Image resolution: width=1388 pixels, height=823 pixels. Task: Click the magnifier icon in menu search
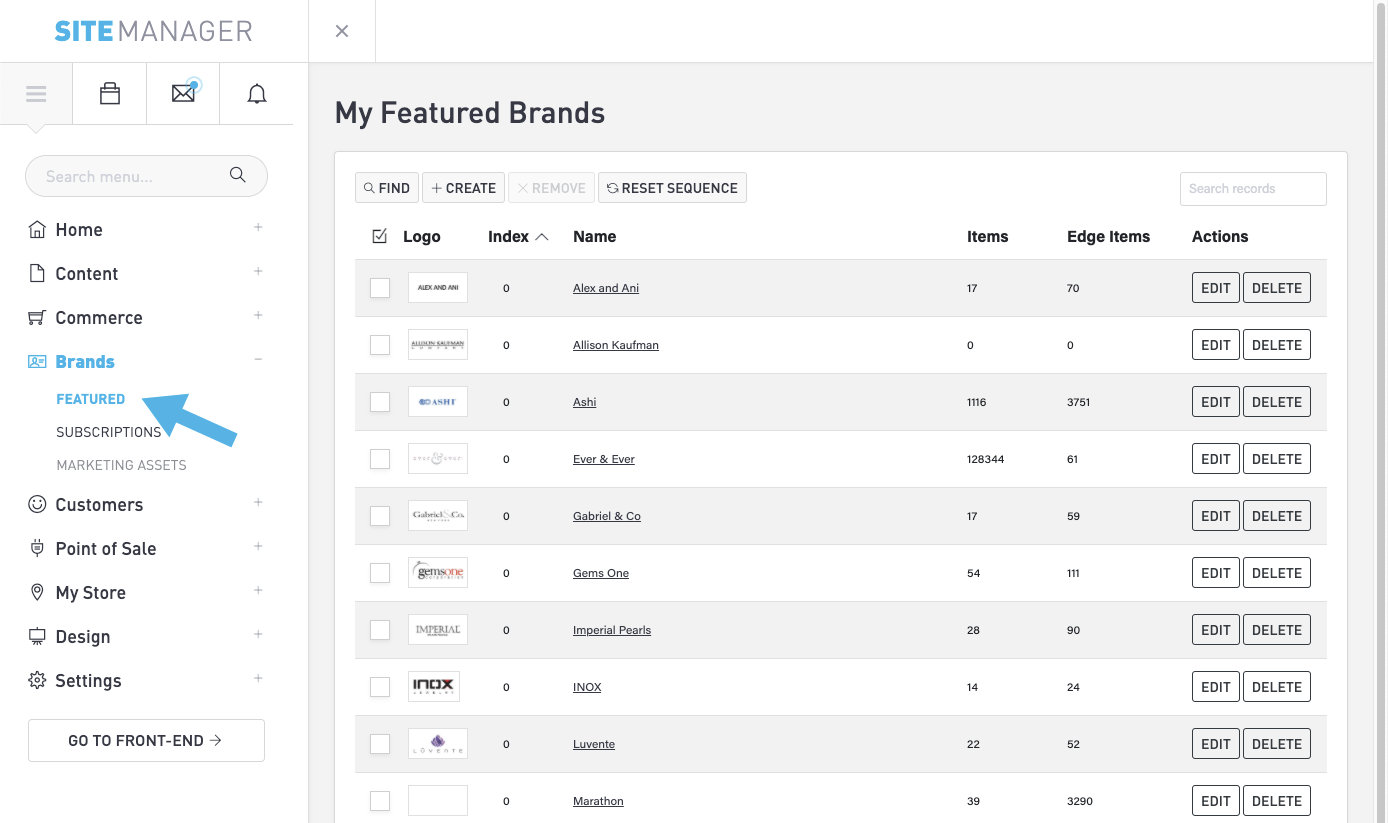pyautogui.click(x=238, y=176)
